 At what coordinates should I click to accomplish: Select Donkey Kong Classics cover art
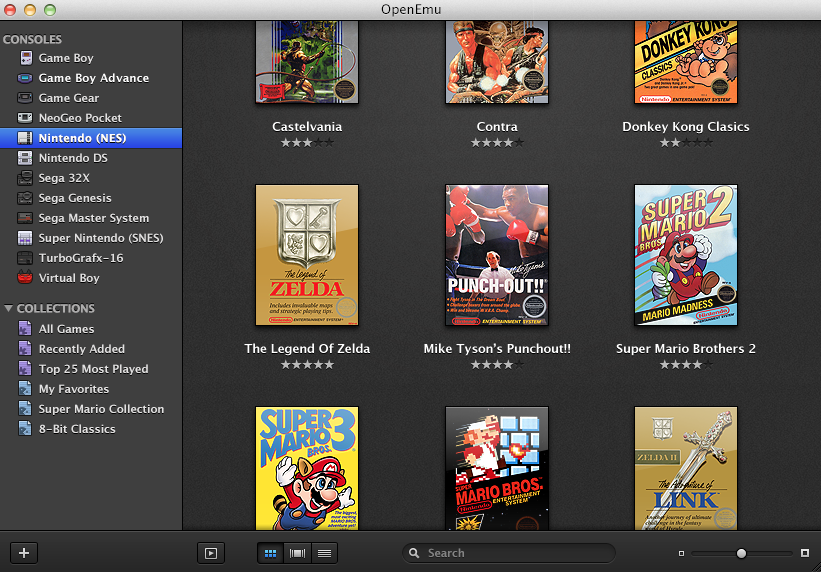[x=686, y=62]
